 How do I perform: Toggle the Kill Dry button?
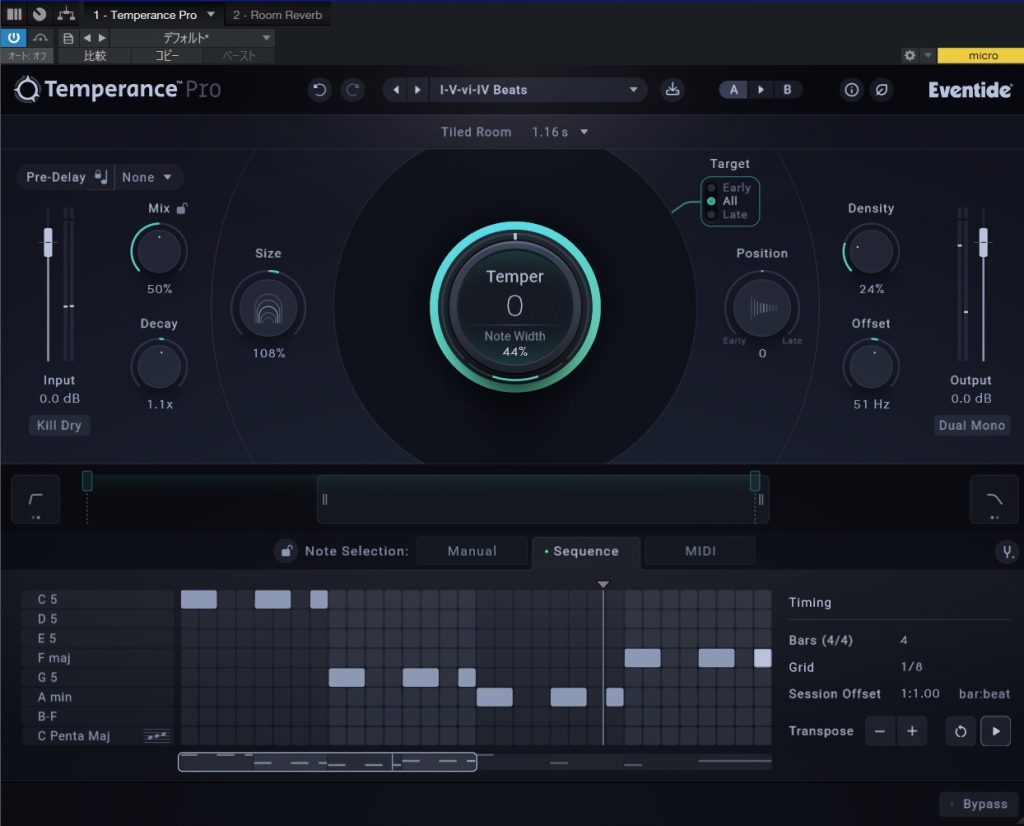tap(60, 426)
